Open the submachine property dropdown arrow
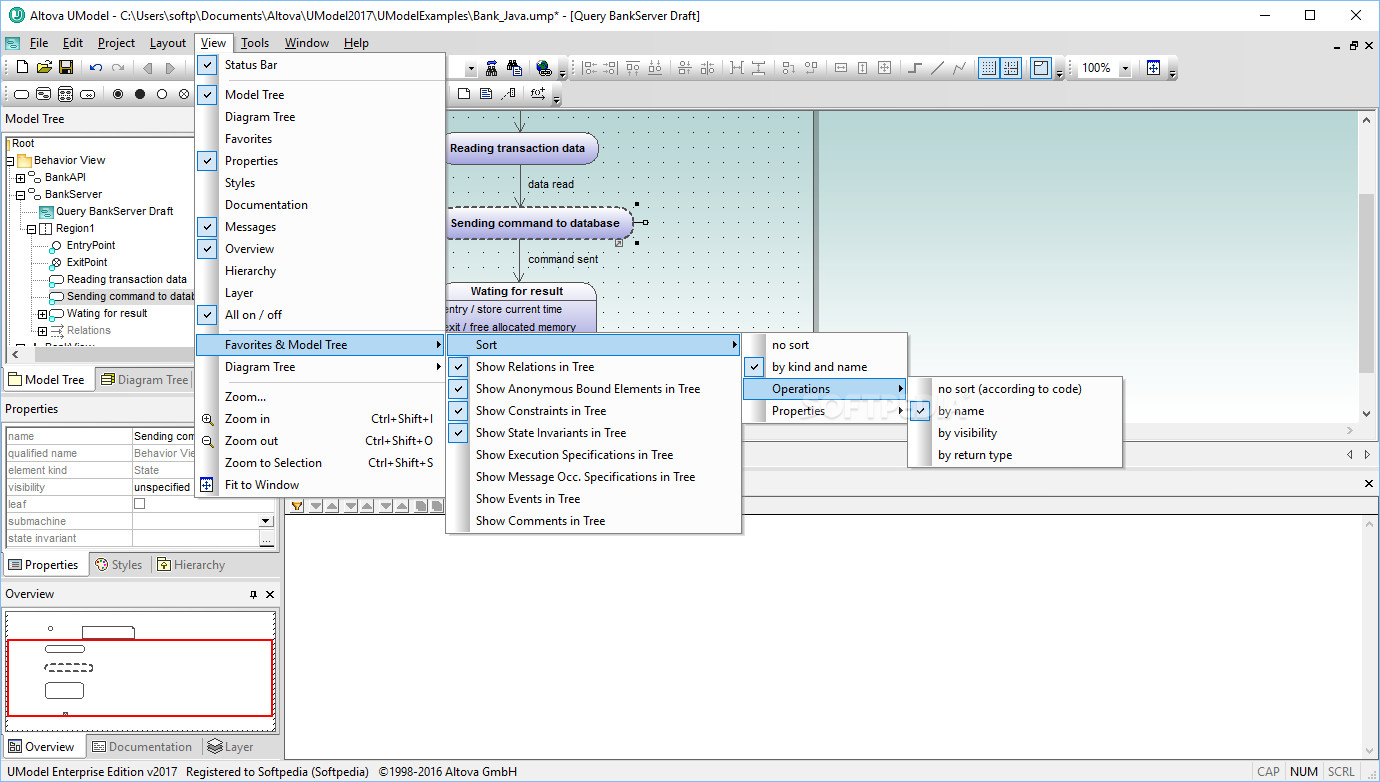The width and height of the screenshot is (1380, 782). (266, 521)
